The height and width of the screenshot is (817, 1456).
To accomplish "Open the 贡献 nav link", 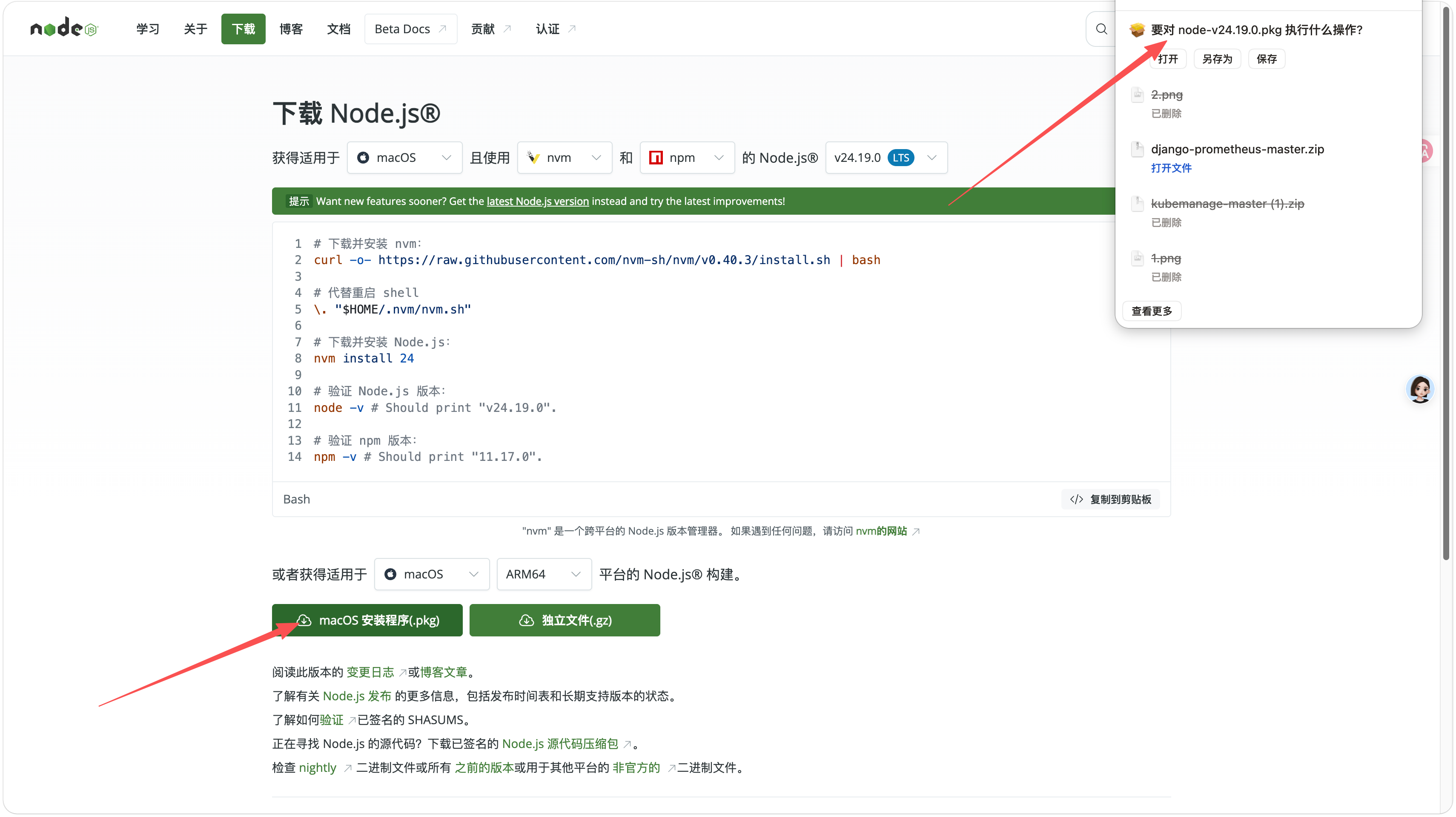I will (490, 29).
